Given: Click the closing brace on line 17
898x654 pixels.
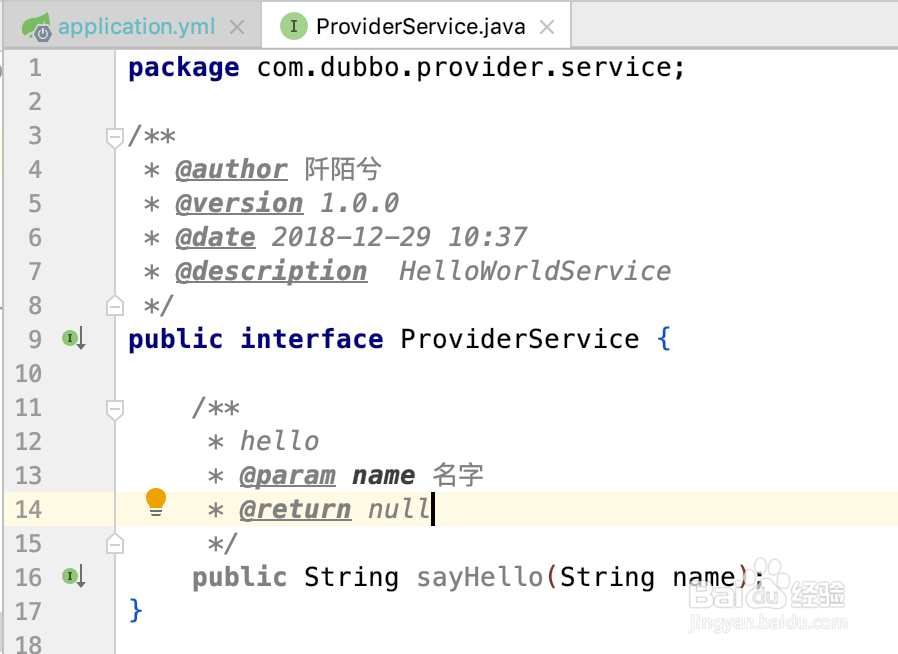Looking at the screenshot, I should click(136, 610).
